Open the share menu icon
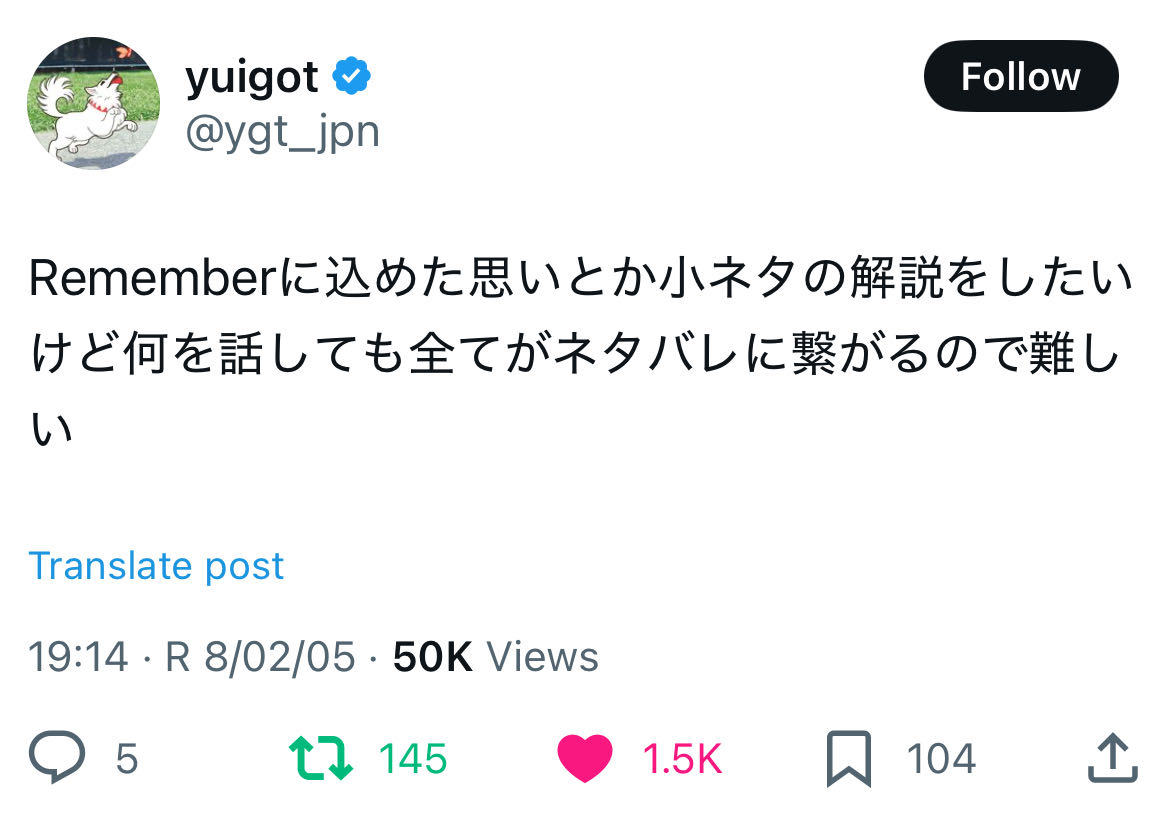Screen dimensions: 1170x825 (x=1112, y=759)
